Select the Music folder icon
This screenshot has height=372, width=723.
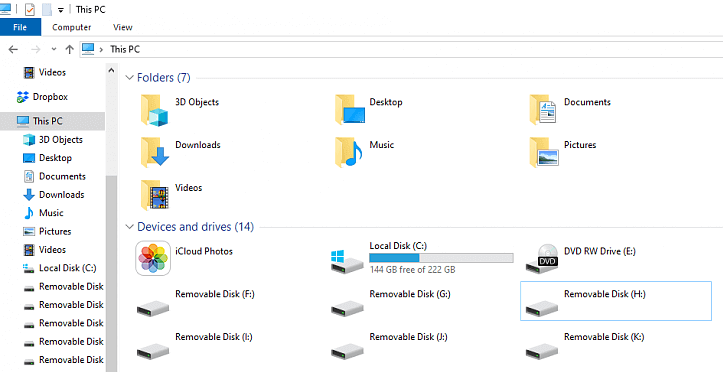tap(349, 153)
